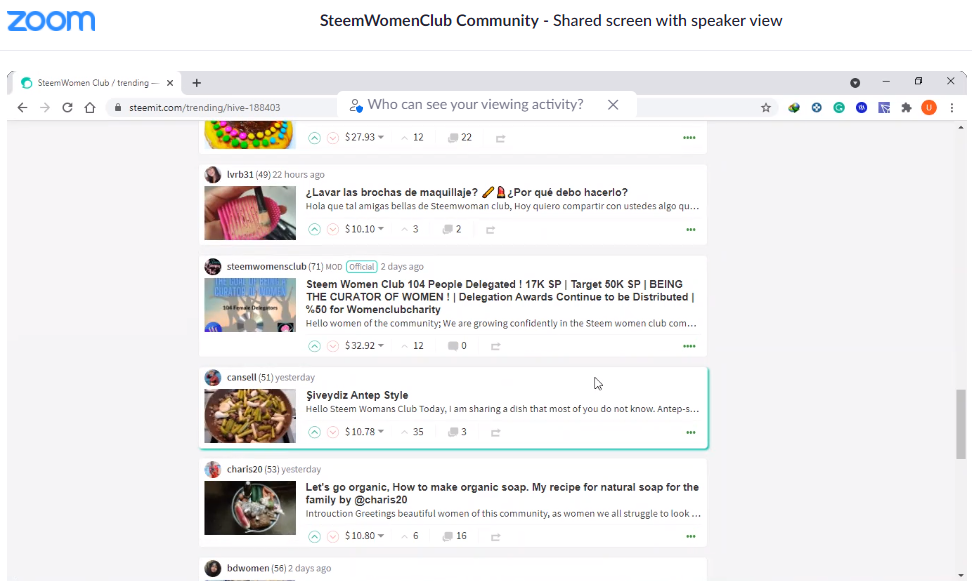Upvote the Şiveydiz Antep Style post
The width and height of the screenshot is (972, 581).
[314, 432]
